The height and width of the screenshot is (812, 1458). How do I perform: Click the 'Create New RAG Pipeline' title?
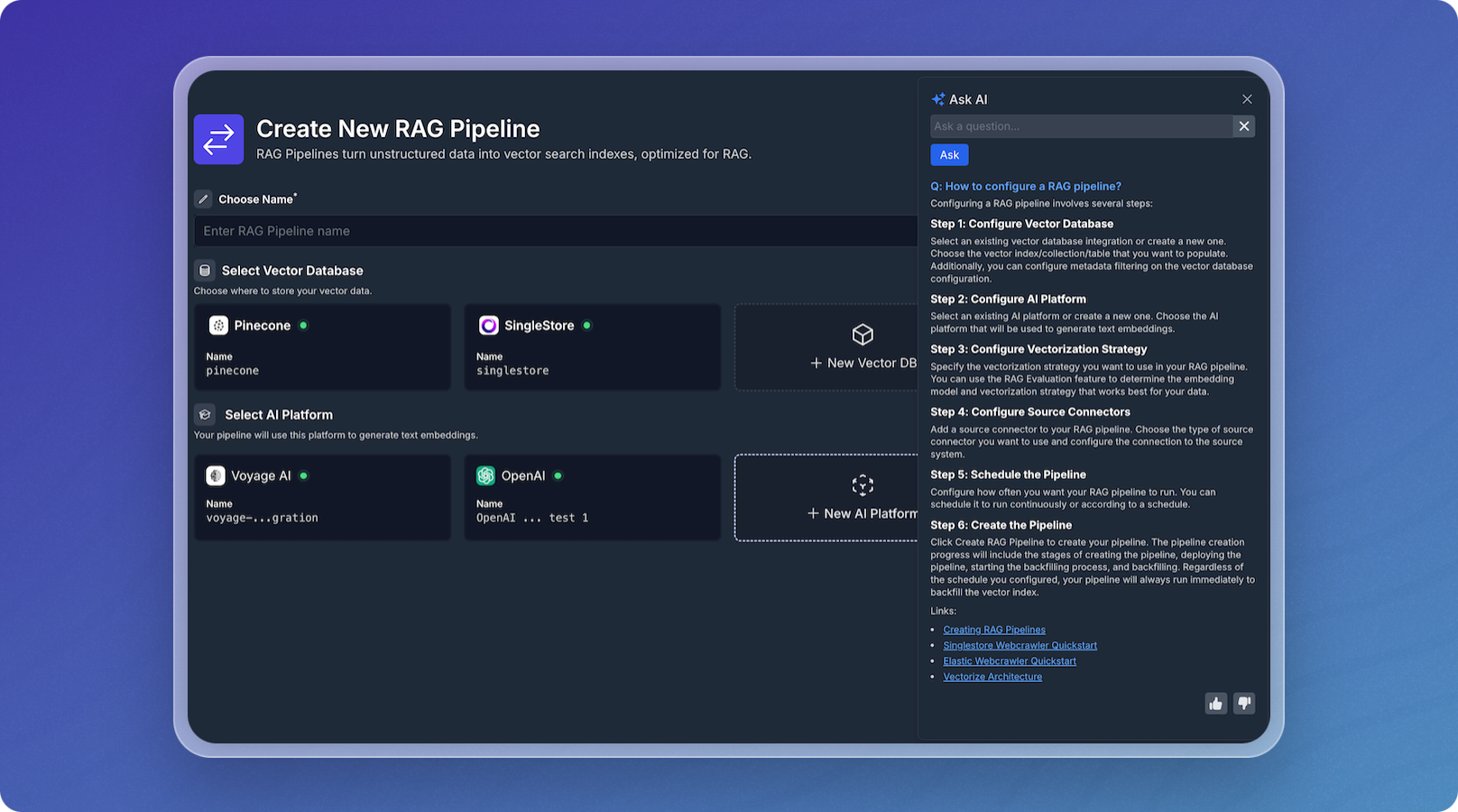398,129
